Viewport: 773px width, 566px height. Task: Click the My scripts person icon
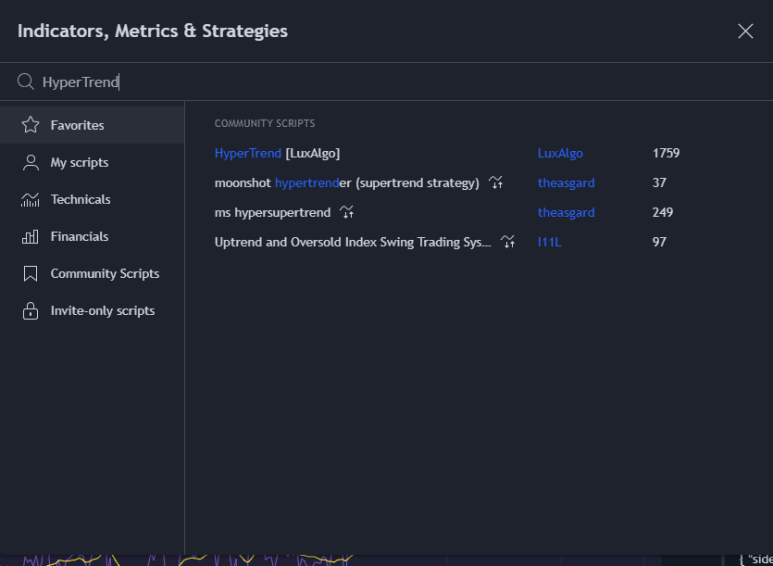31,162
